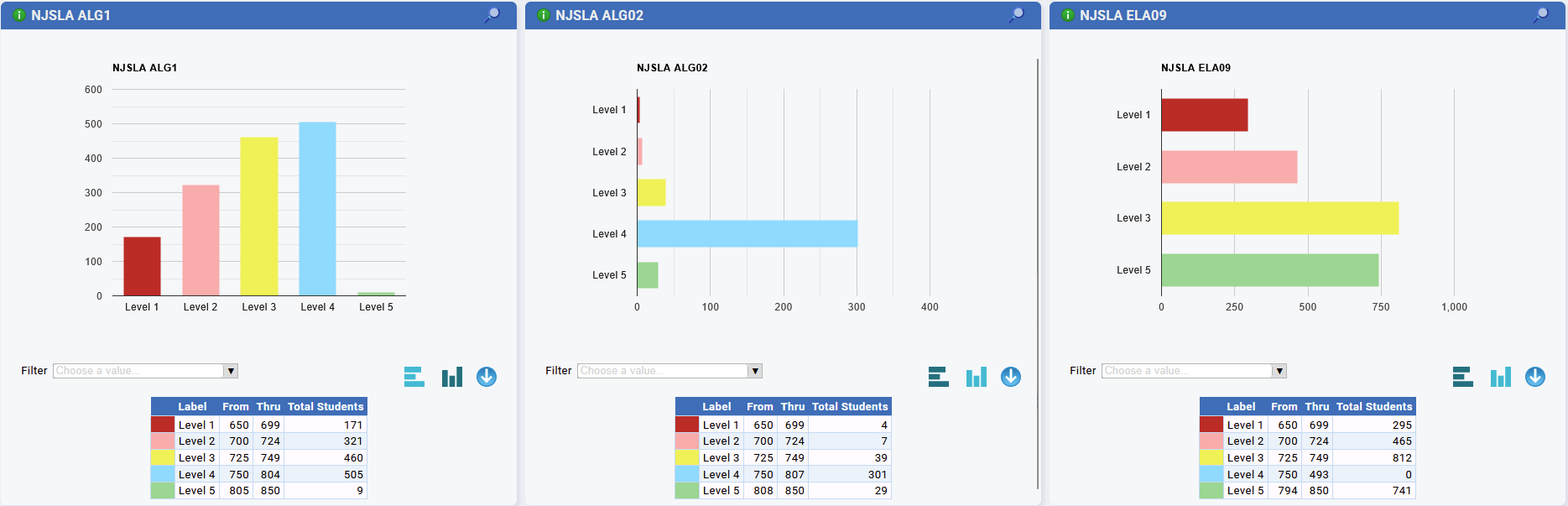Open the Filter dropdown arrow in NJSLA ALG1
Image resolution: width=1568 pixels, height=506 pixels.
click(x=231, y=371)
